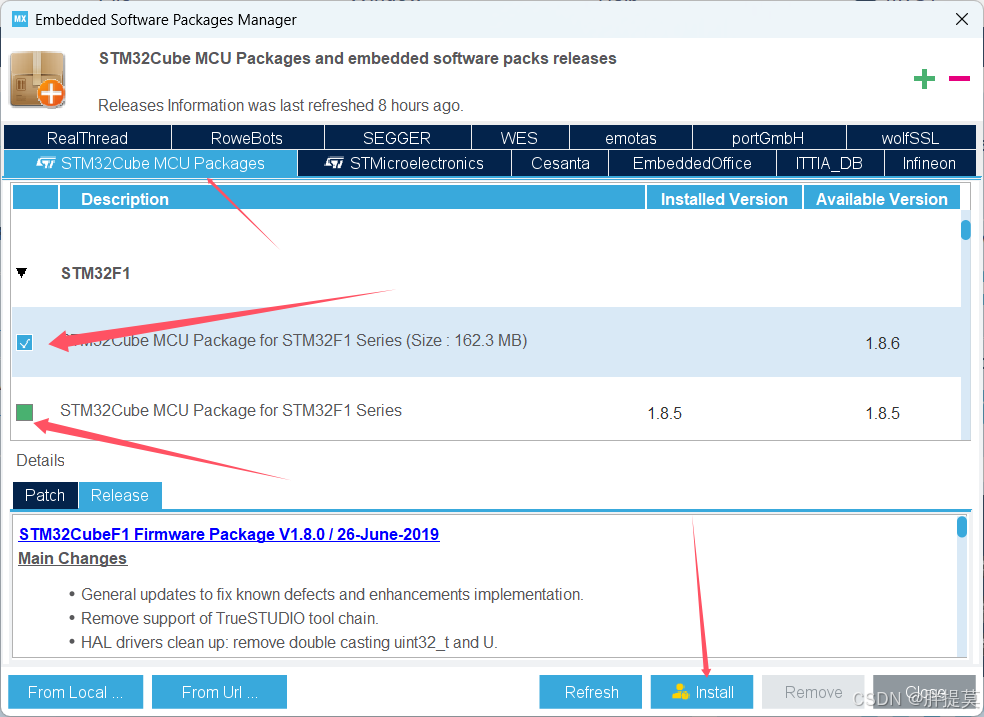The width and height of the screenshot is (984, 717).
Task: Click the From Local button
Action: tap(75, 692)
